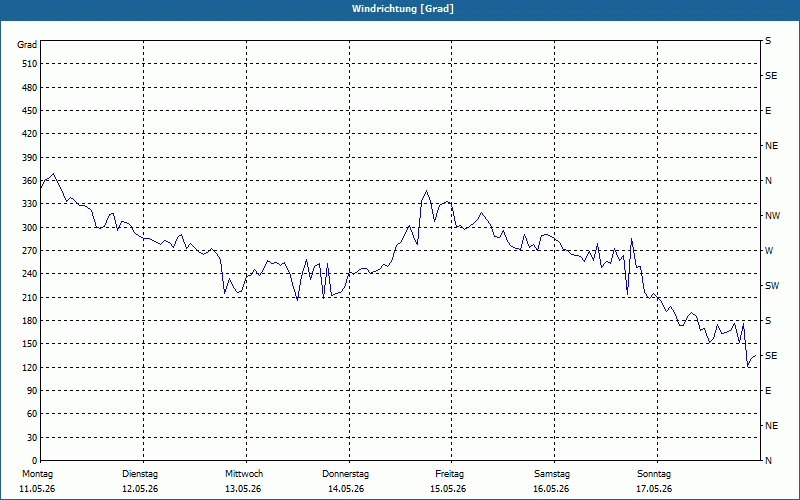
Task: Click the date 12.05.26
Action: (140, 489)
